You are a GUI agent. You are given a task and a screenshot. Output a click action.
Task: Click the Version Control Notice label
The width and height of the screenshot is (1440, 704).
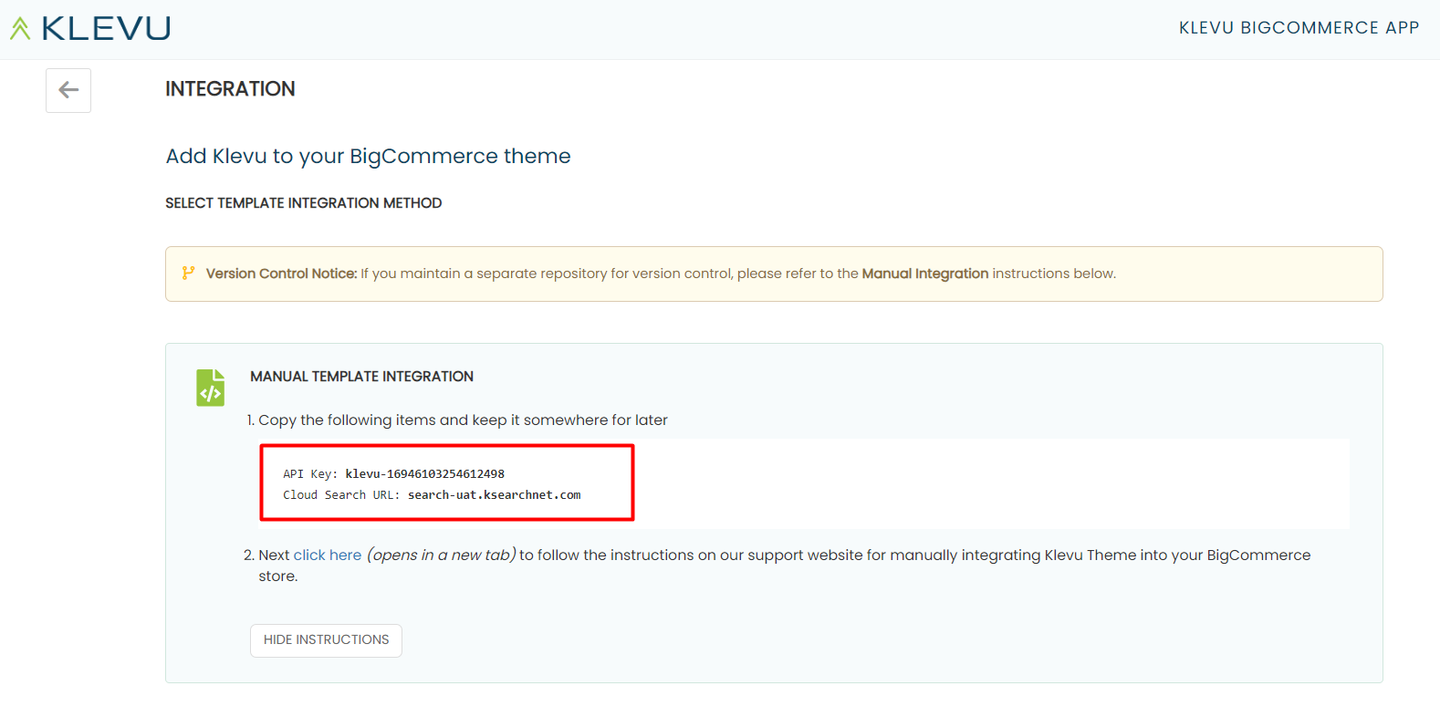[281, 273]
